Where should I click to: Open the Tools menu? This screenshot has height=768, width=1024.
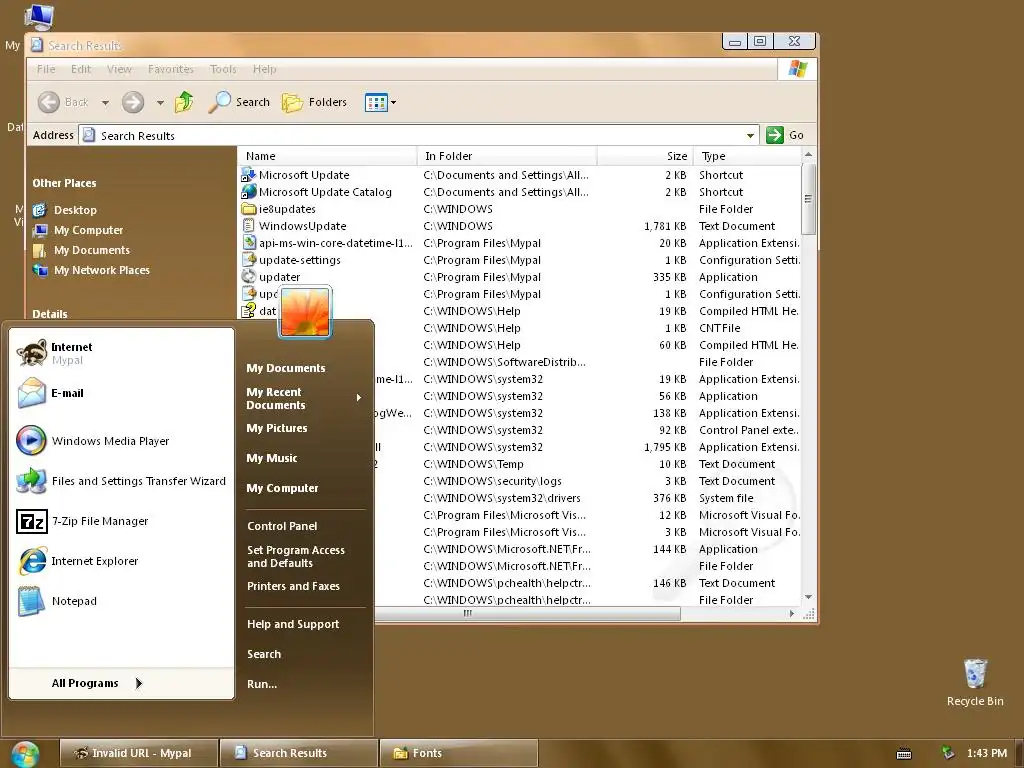[223, 69]
